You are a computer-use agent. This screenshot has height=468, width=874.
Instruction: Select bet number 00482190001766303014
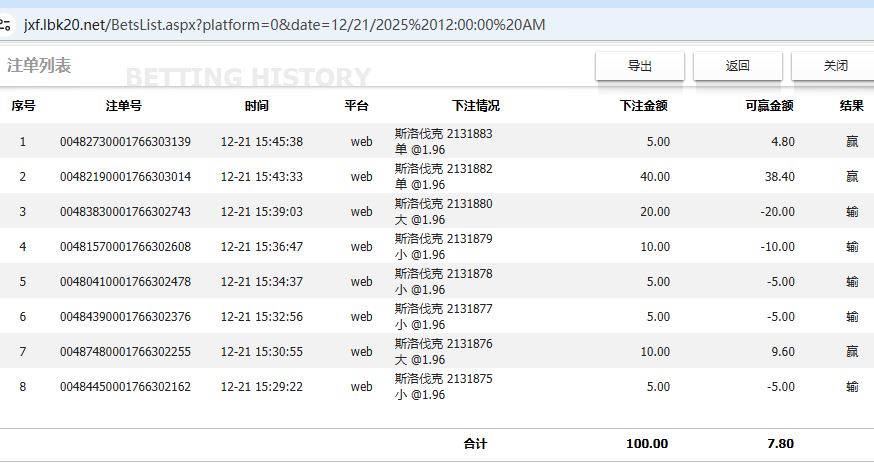pos(125,177)
